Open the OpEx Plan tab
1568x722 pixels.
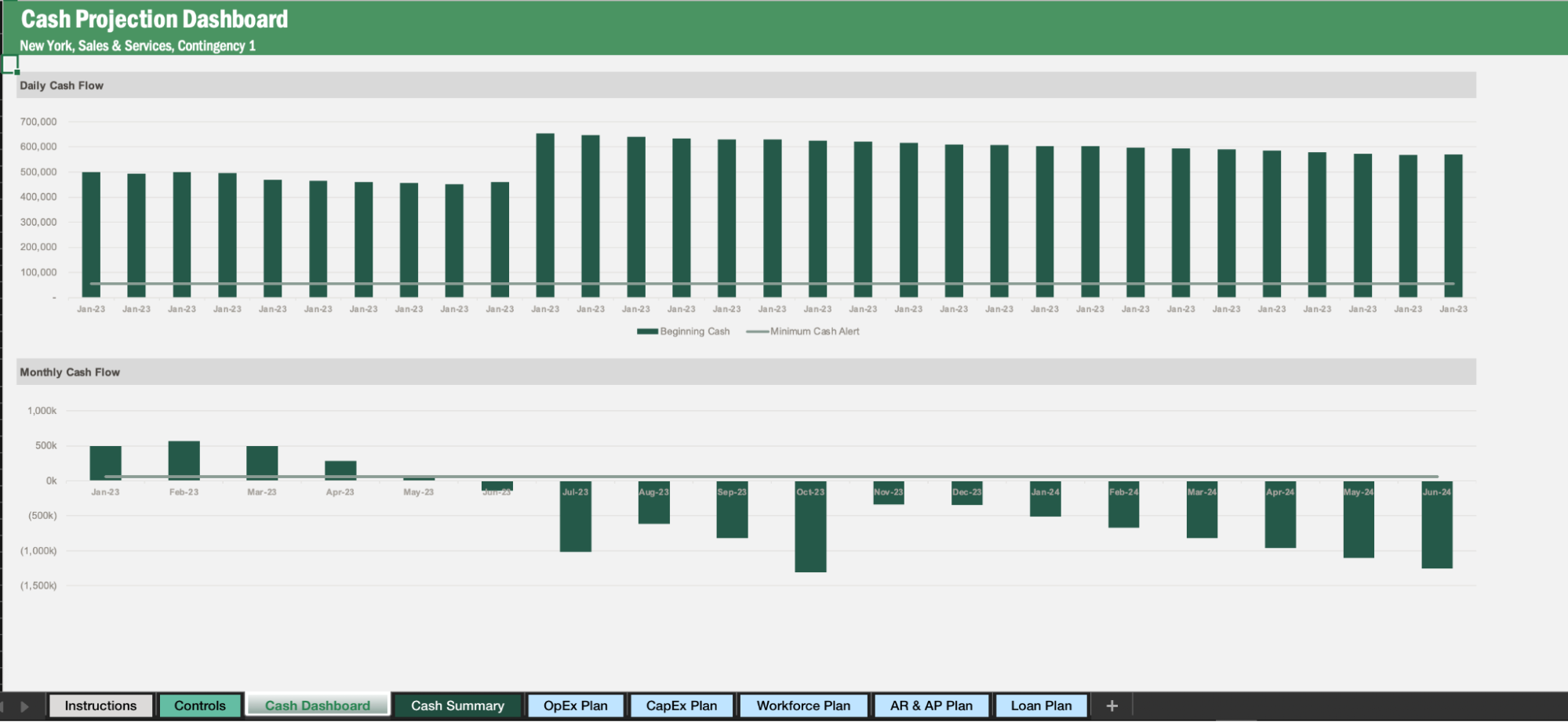click(576, 705)
